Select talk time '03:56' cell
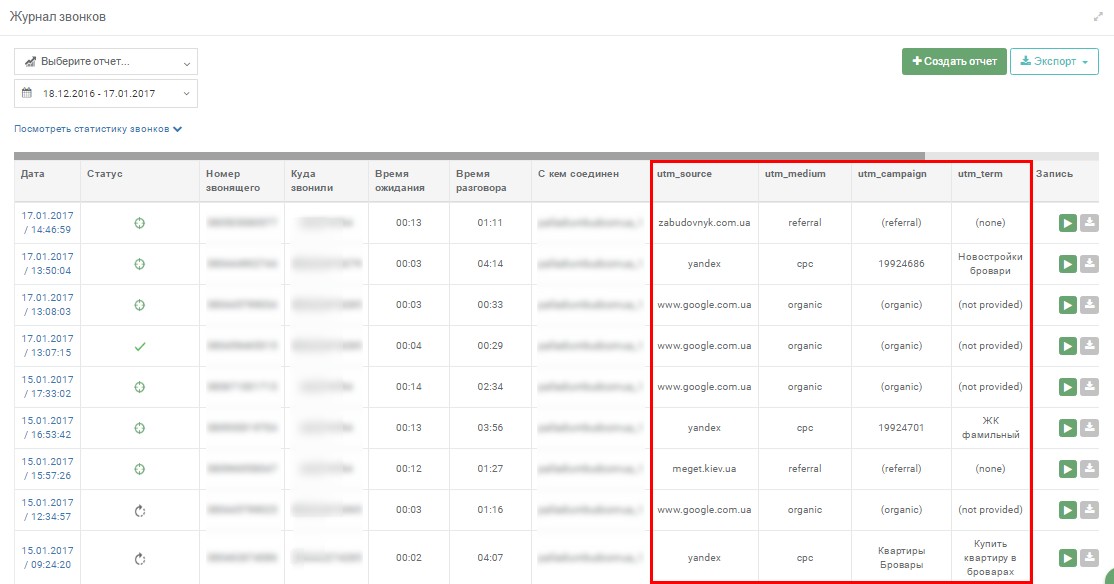 (x=490, y=428)
